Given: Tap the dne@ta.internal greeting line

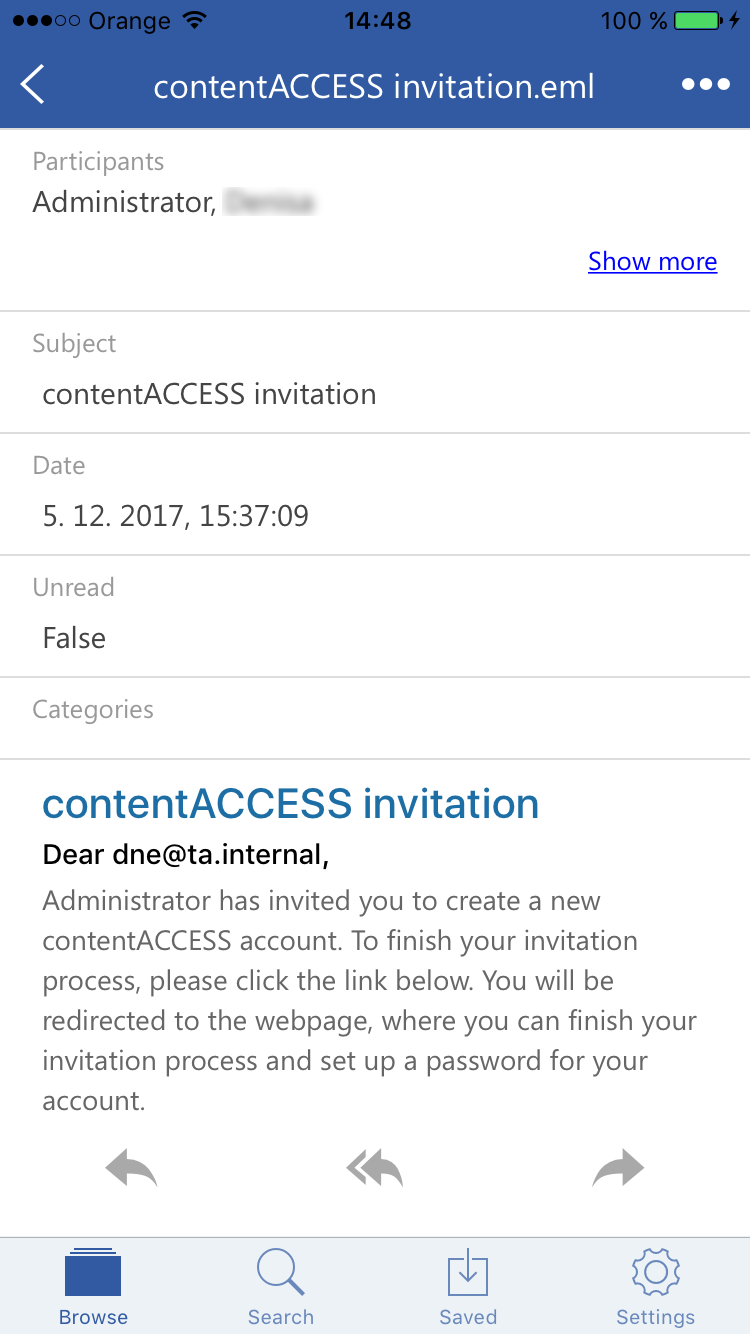Looking at the screenshot, I should pyautogui.click(x=186, y=855).
